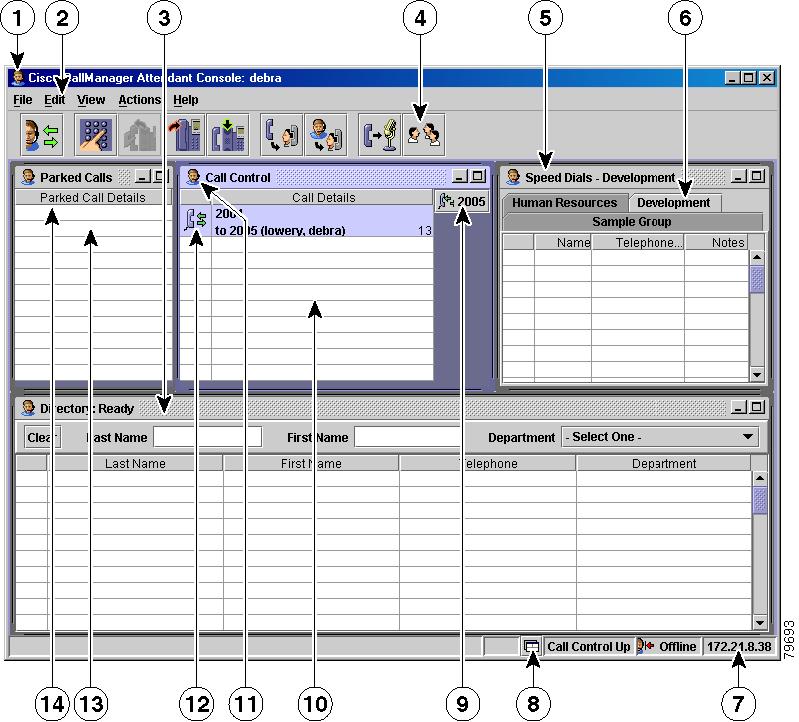Click the Directory scrollbar down arrow
This screenshot has width=799, height=722.
tap(760, 622)
